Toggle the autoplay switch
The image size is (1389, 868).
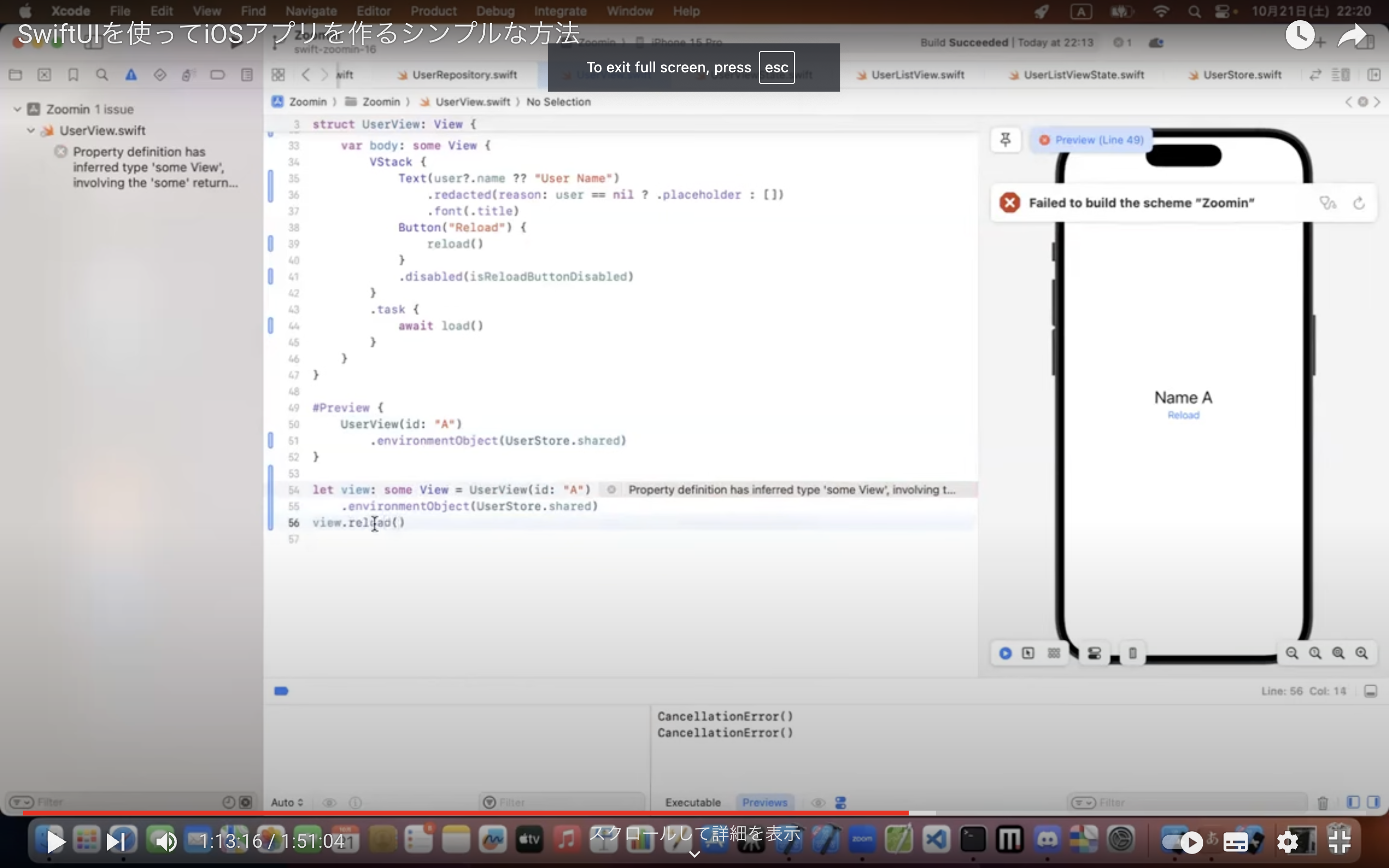click(1183, 843)
